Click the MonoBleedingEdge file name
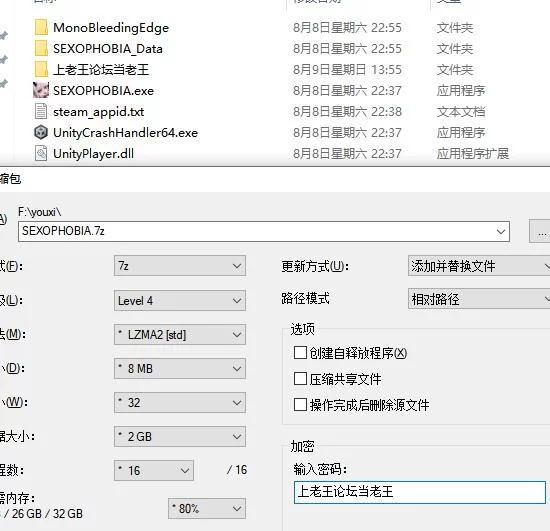The image size is (550, 531). [111, 28]
